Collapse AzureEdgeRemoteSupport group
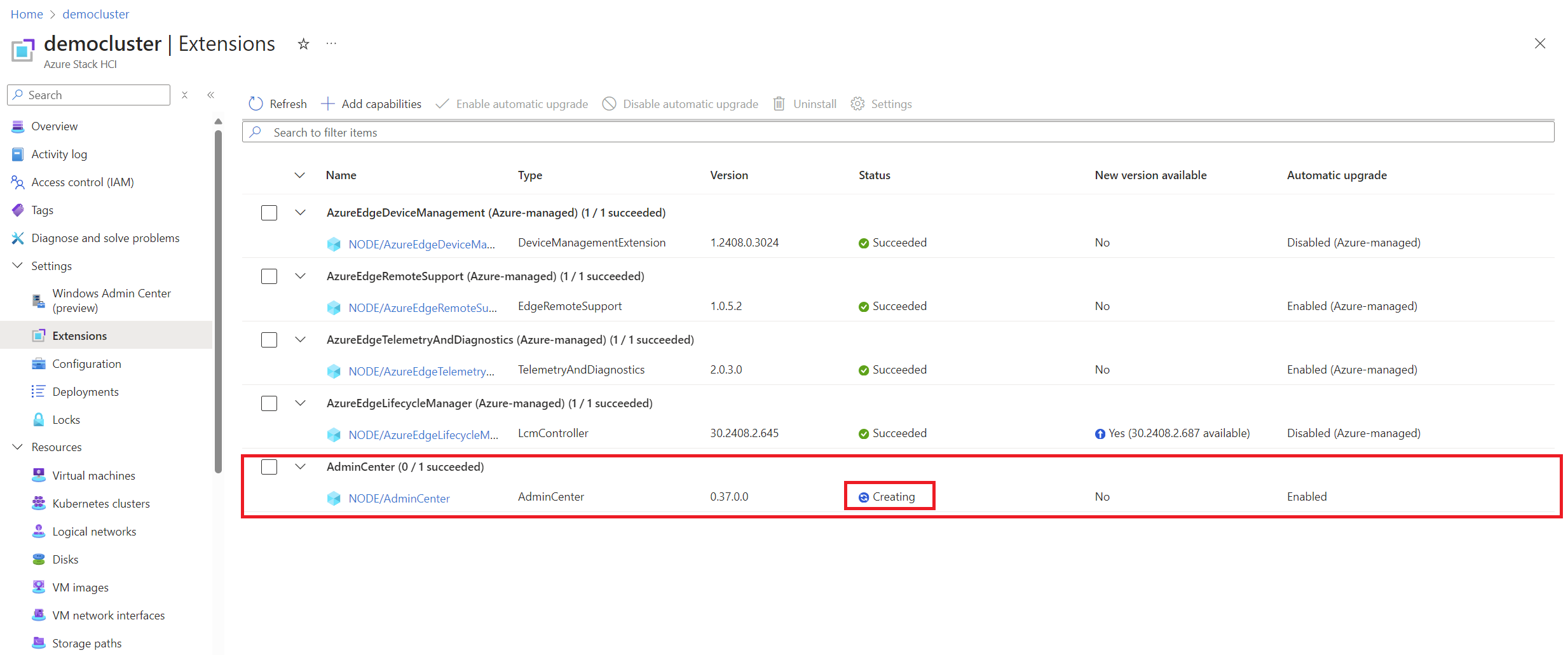This screenshot has height=655, width=1568. (x=300, y=276)
